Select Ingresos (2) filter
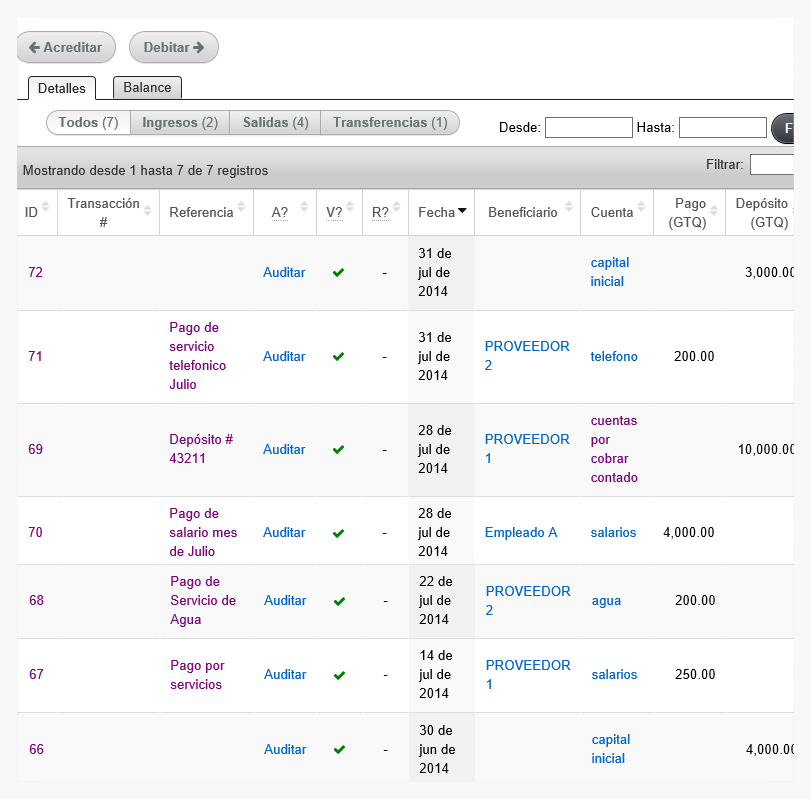Screen dimensions: 811x799 coord(180,123)
